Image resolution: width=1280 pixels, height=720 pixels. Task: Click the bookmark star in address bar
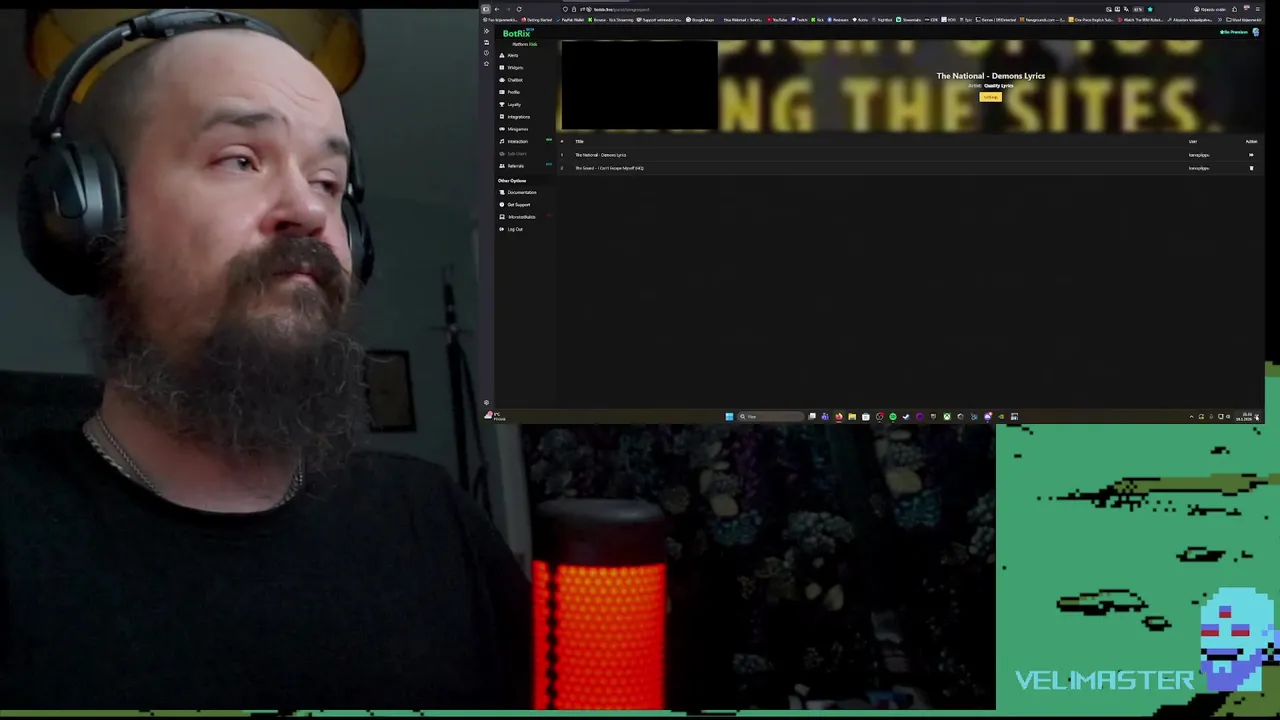[1150, 9]
